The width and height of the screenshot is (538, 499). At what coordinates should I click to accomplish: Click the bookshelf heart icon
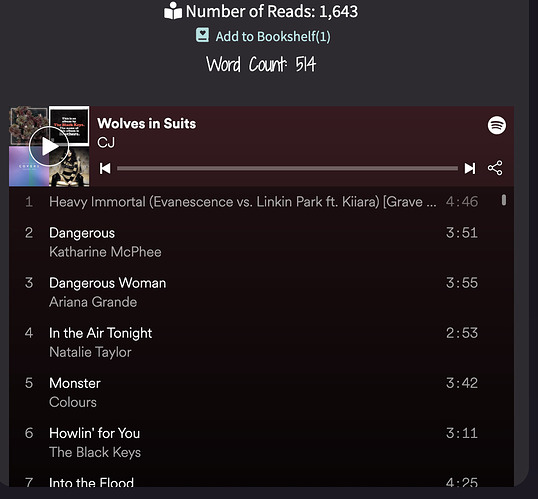[202, 35]
